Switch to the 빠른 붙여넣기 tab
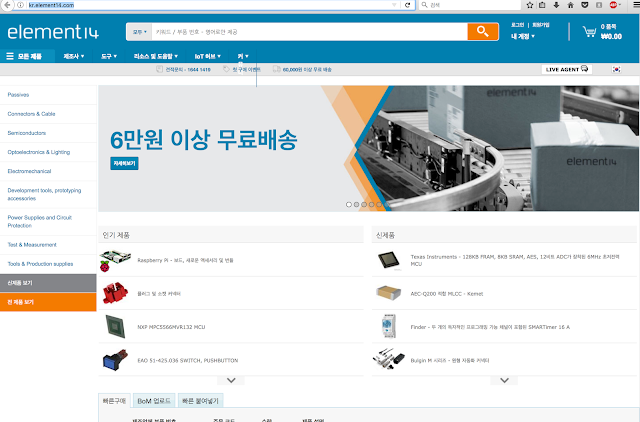The image size is (640, 422). click(x=200, y=401)
